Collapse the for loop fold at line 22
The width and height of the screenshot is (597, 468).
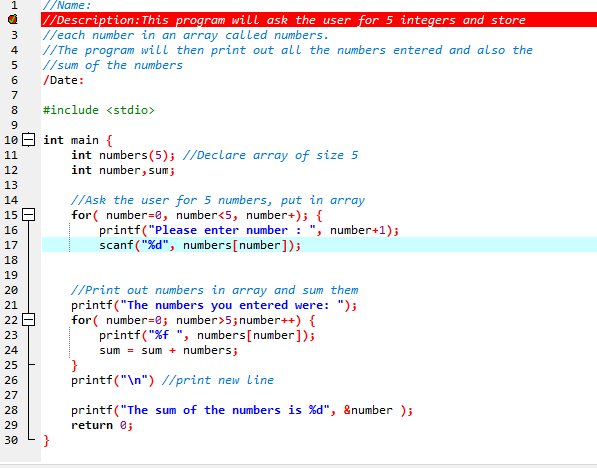click(28, 319)
